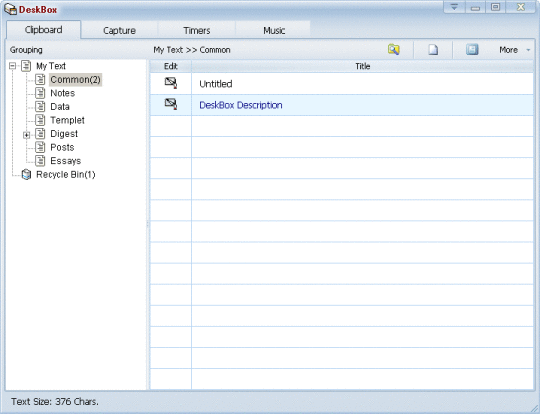Switch to the Capture tab

(x=120, y=31)
